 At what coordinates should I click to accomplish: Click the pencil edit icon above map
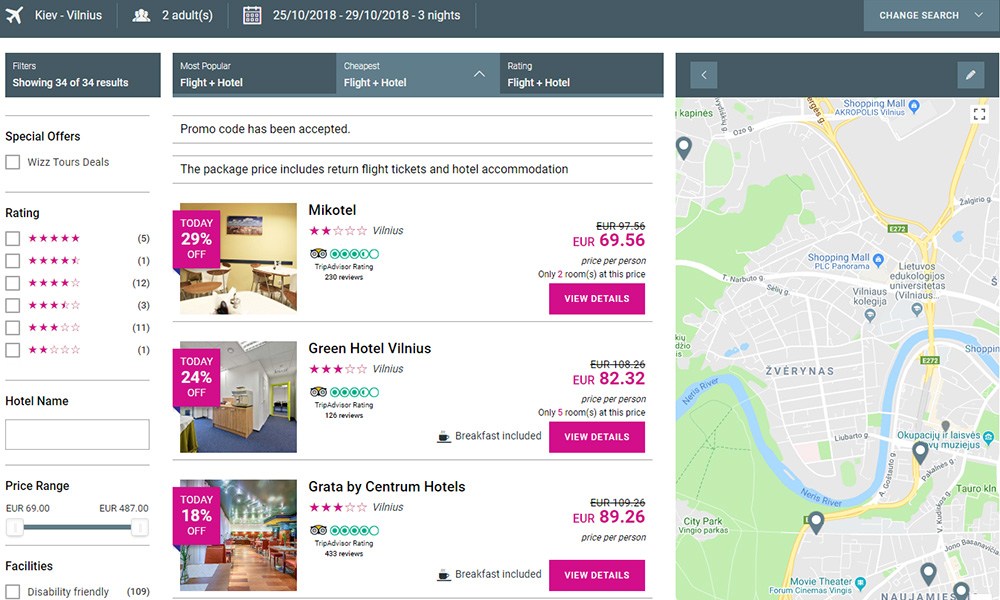(970, 75)
